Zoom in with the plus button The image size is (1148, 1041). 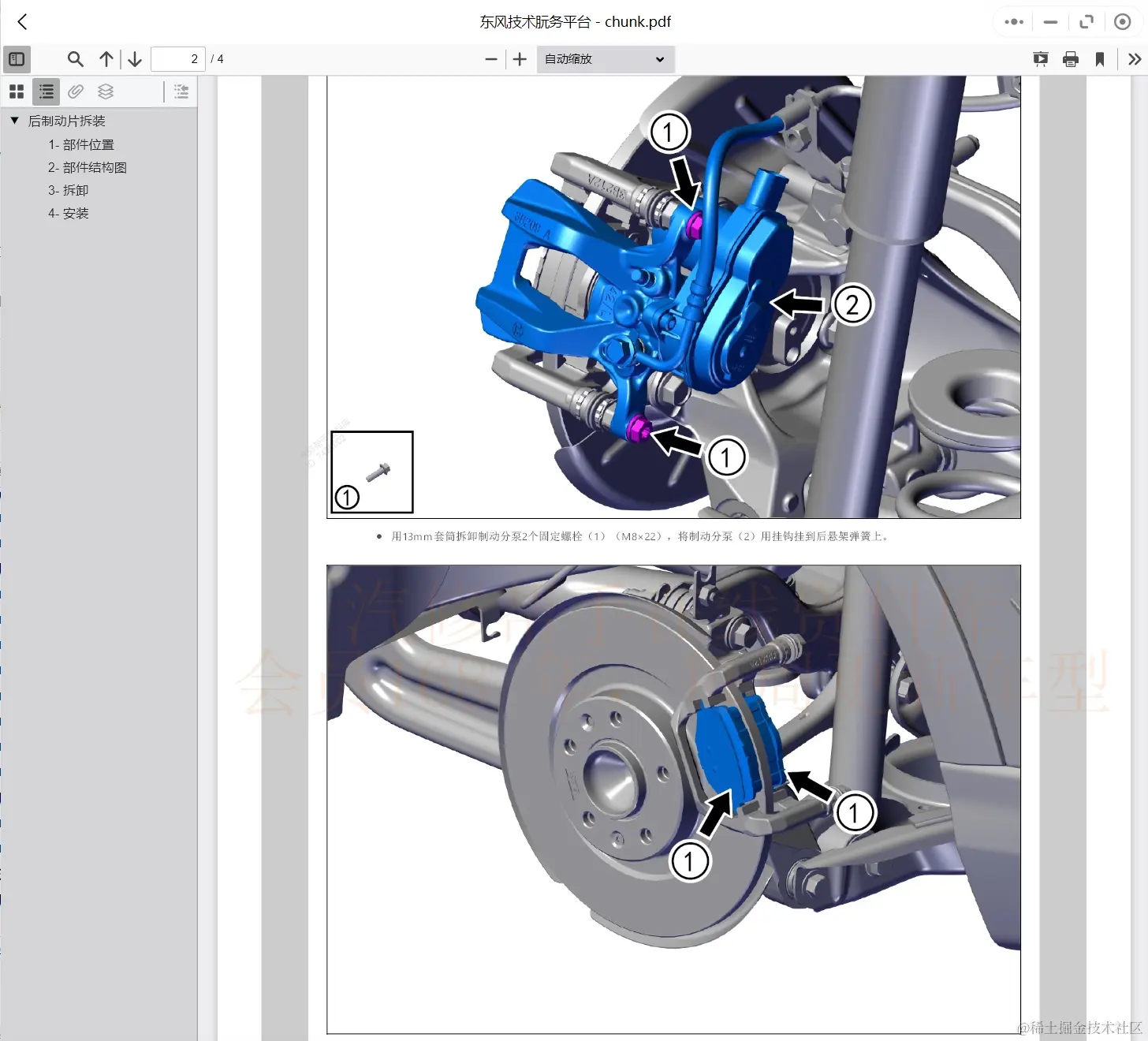520,59
